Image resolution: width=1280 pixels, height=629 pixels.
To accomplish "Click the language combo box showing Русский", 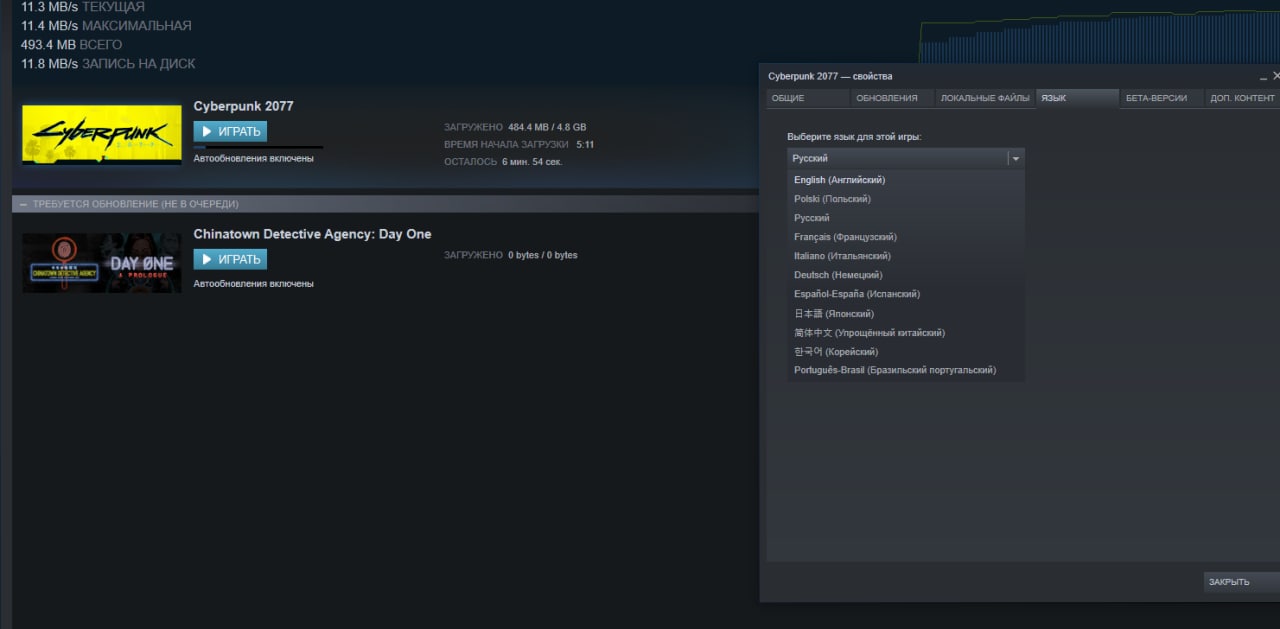I will coord(905,158).
